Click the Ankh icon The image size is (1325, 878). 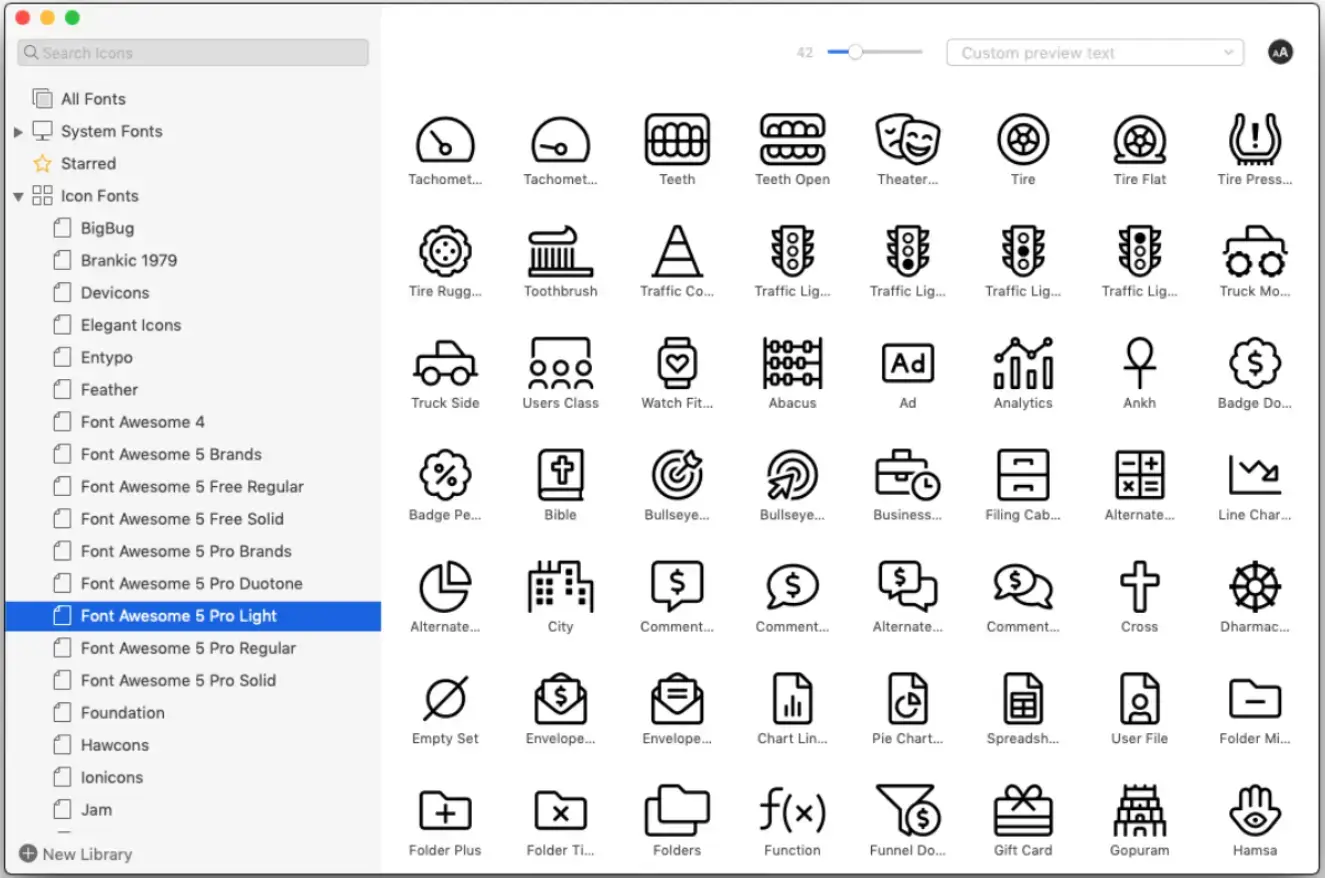1139,363
